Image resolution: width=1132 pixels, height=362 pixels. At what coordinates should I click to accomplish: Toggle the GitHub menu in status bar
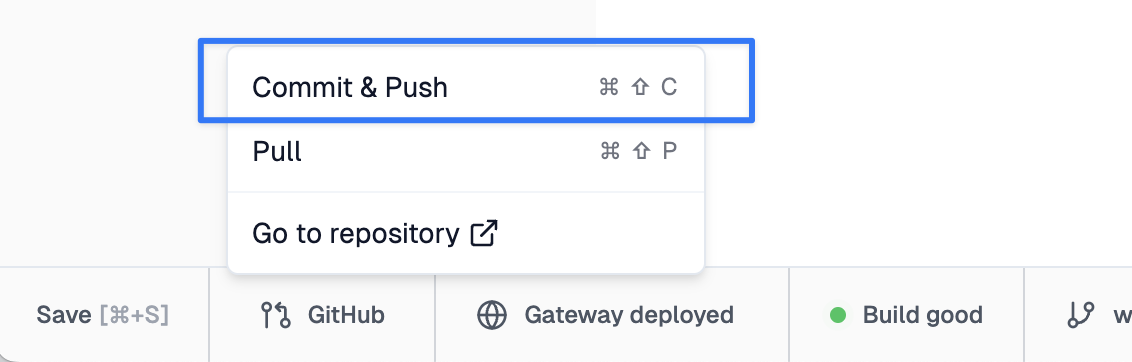322,315
